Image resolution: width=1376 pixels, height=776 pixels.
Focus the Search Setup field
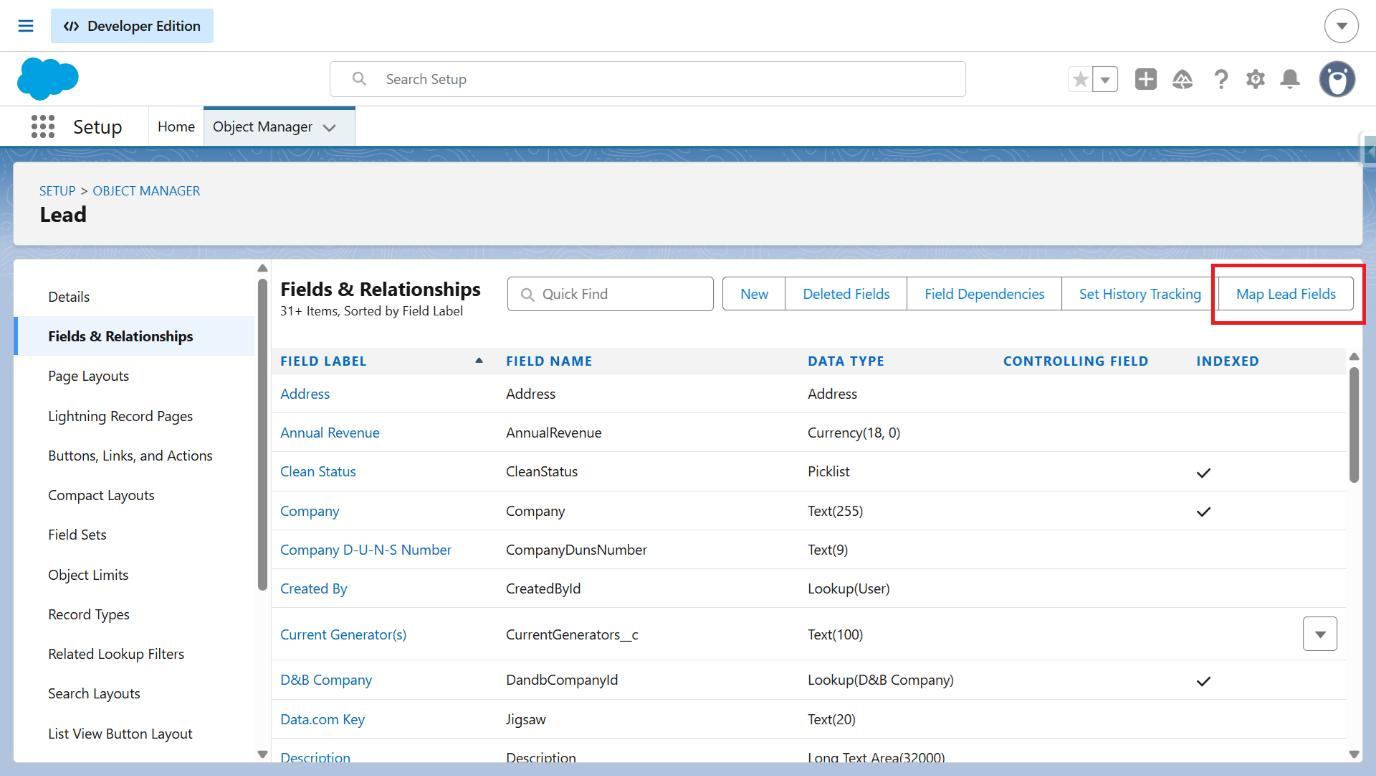pos(648,79)
